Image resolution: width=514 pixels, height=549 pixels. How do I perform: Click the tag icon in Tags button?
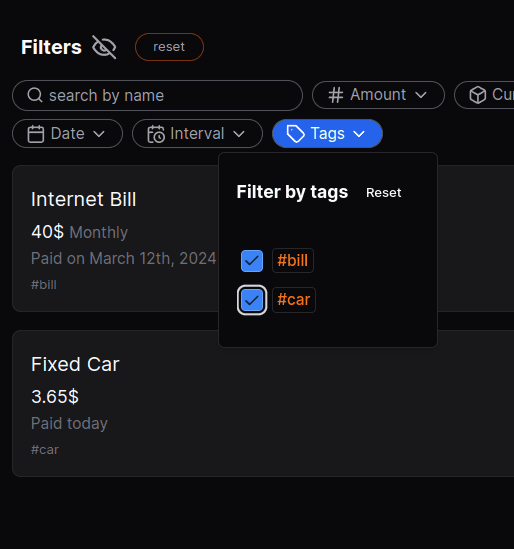[295, 134]
